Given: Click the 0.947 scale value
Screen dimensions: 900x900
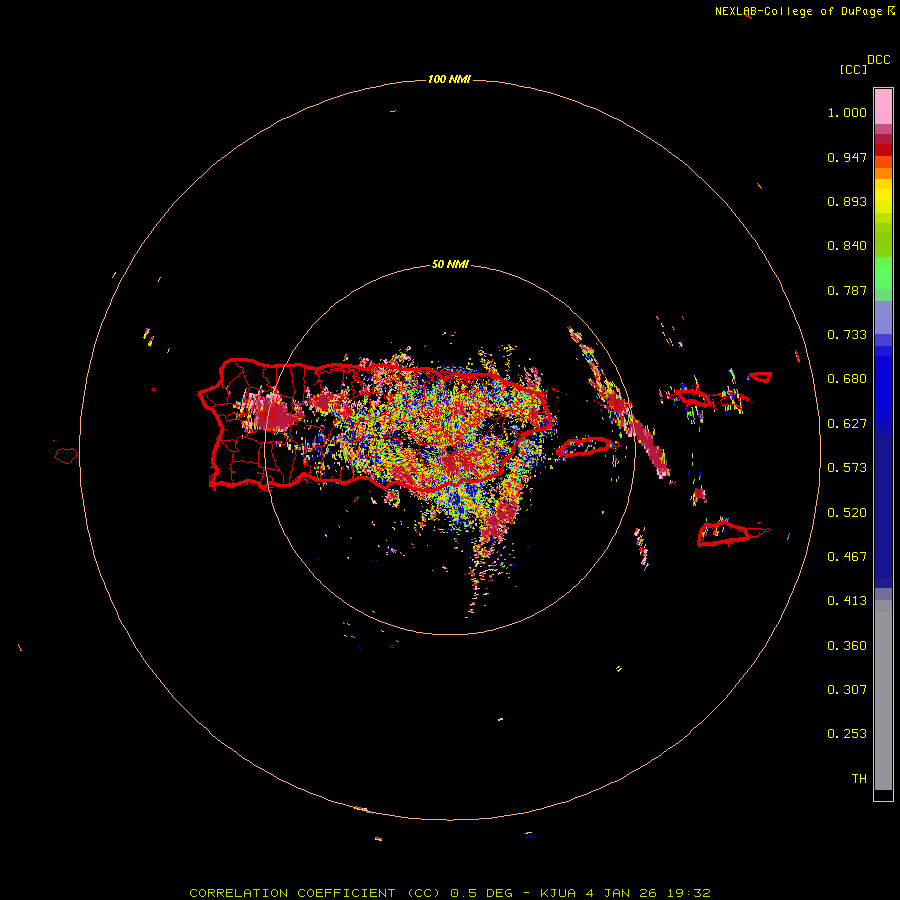Looking at the screenshot, I should 847,157.
